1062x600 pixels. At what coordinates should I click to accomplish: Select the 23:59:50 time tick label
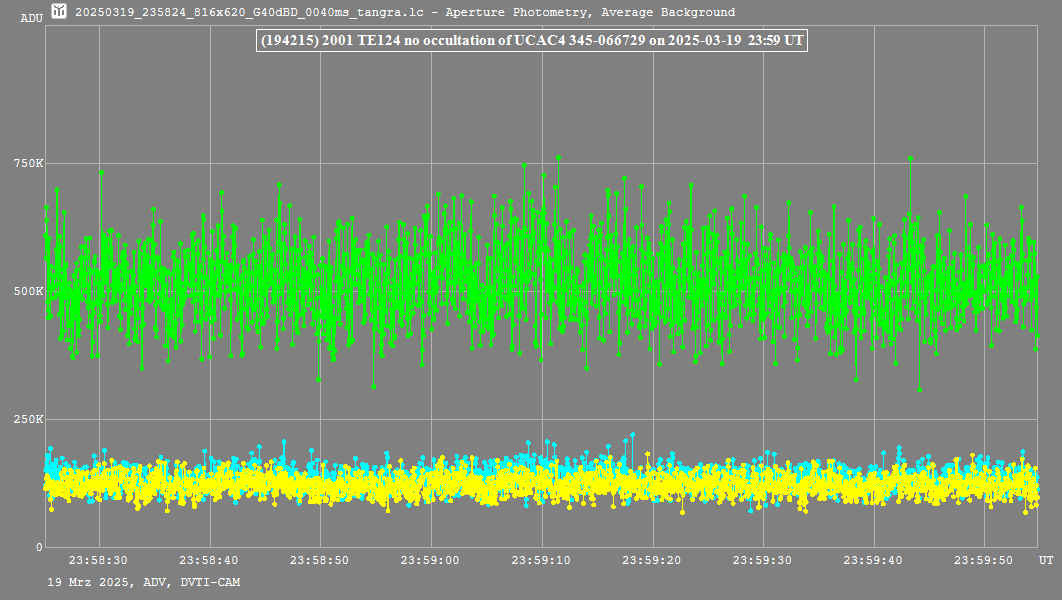[985, 561]
